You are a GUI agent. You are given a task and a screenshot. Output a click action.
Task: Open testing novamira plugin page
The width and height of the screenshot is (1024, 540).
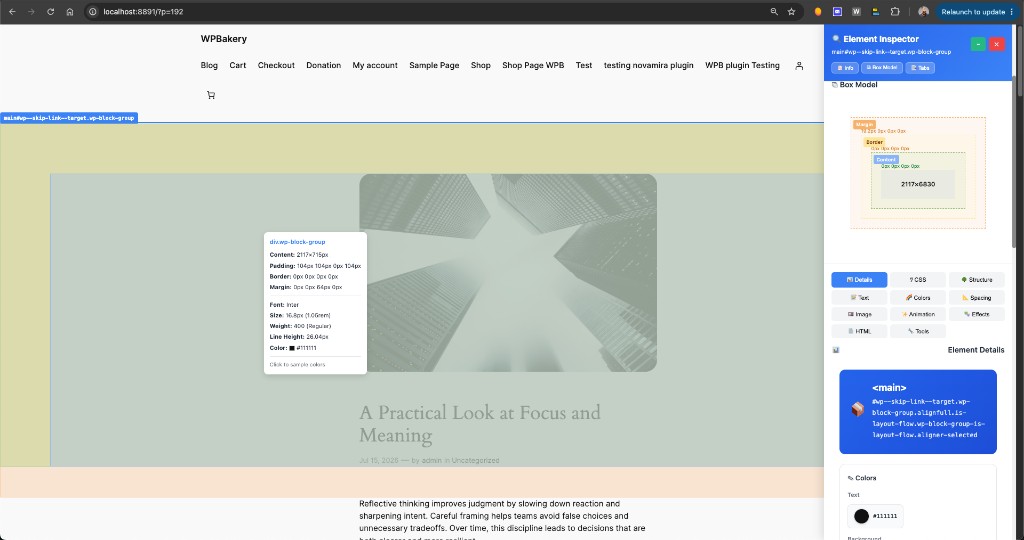[x=648, y=65]
